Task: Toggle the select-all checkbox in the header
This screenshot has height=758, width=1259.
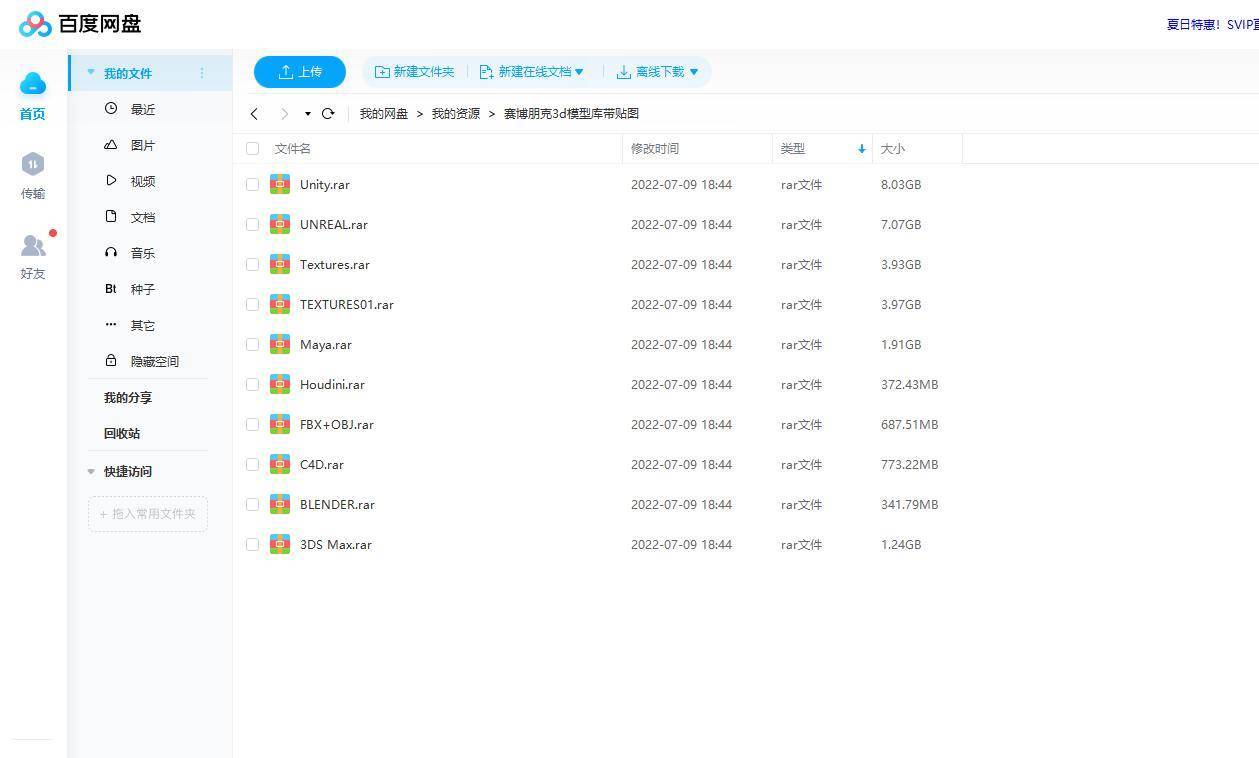Action: point(252,149)
